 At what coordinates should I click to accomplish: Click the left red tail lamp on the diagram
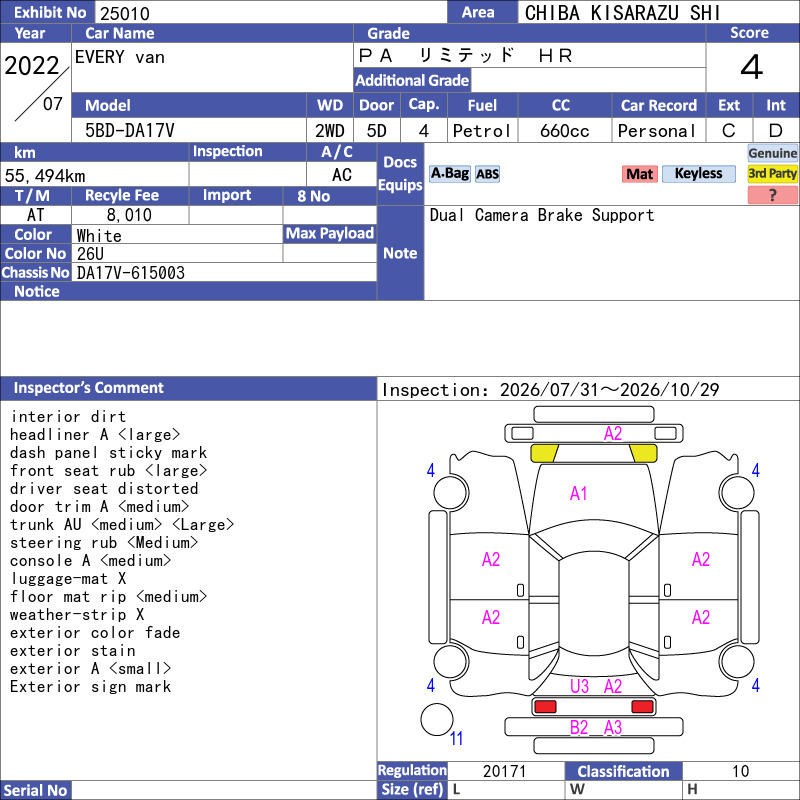[x=545, y=707]
